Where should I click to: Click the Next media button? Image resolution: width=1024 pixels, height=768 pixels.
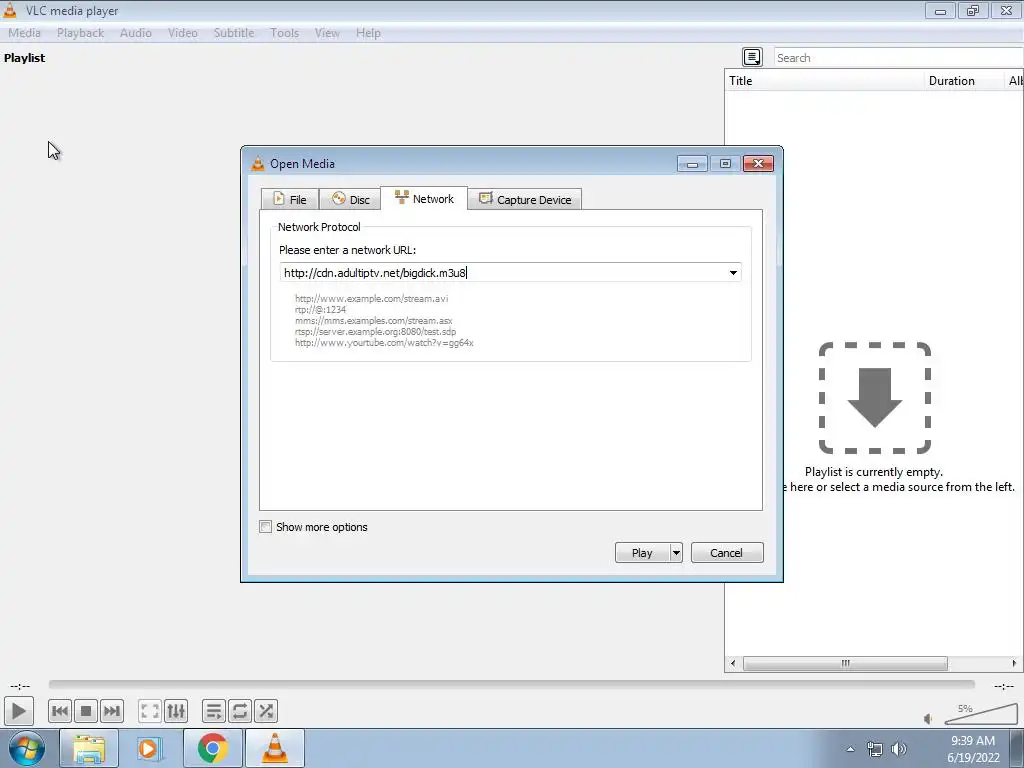point(112,711)
